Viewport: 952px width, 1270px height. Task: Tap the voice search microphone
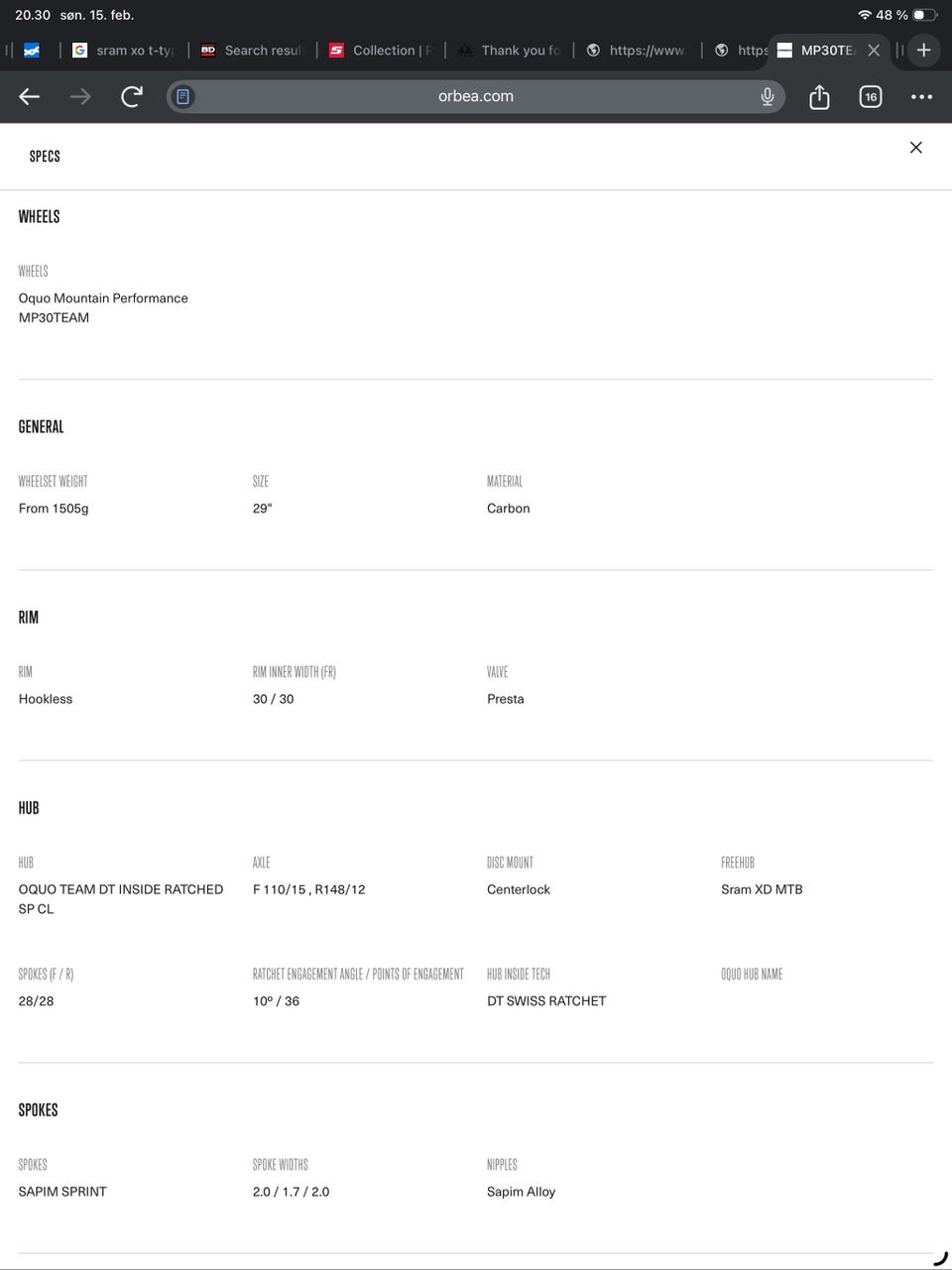pyautogui.click(x=767, y=96)
